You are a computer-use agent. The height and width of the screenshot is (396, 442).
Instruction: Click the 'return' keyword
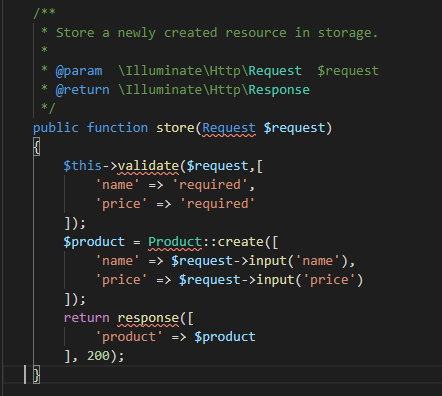87,318
